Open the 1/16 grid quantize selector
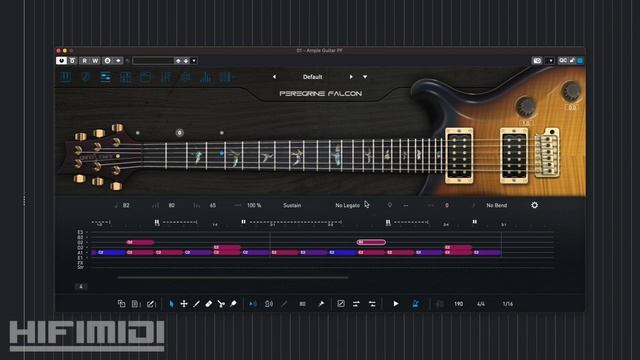640x360 pixels. click(x=508, y=304)
